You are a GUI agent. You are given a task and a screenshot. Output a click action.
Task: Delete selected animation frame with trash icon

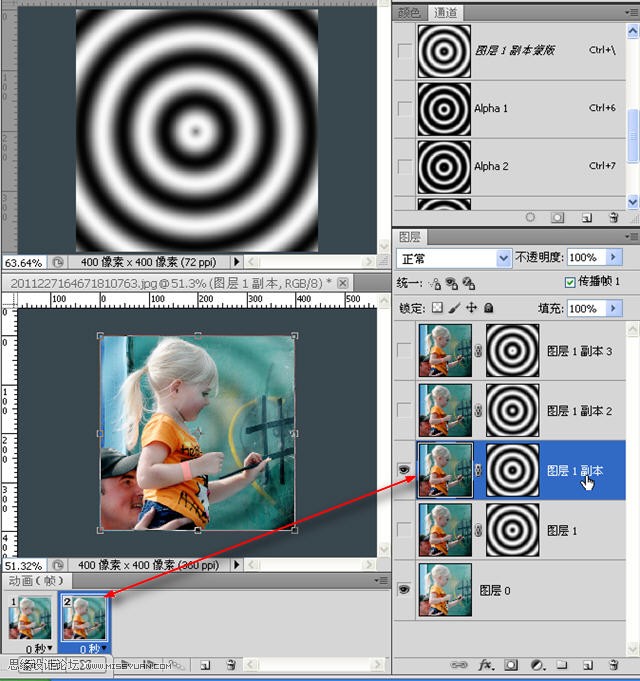231,664
